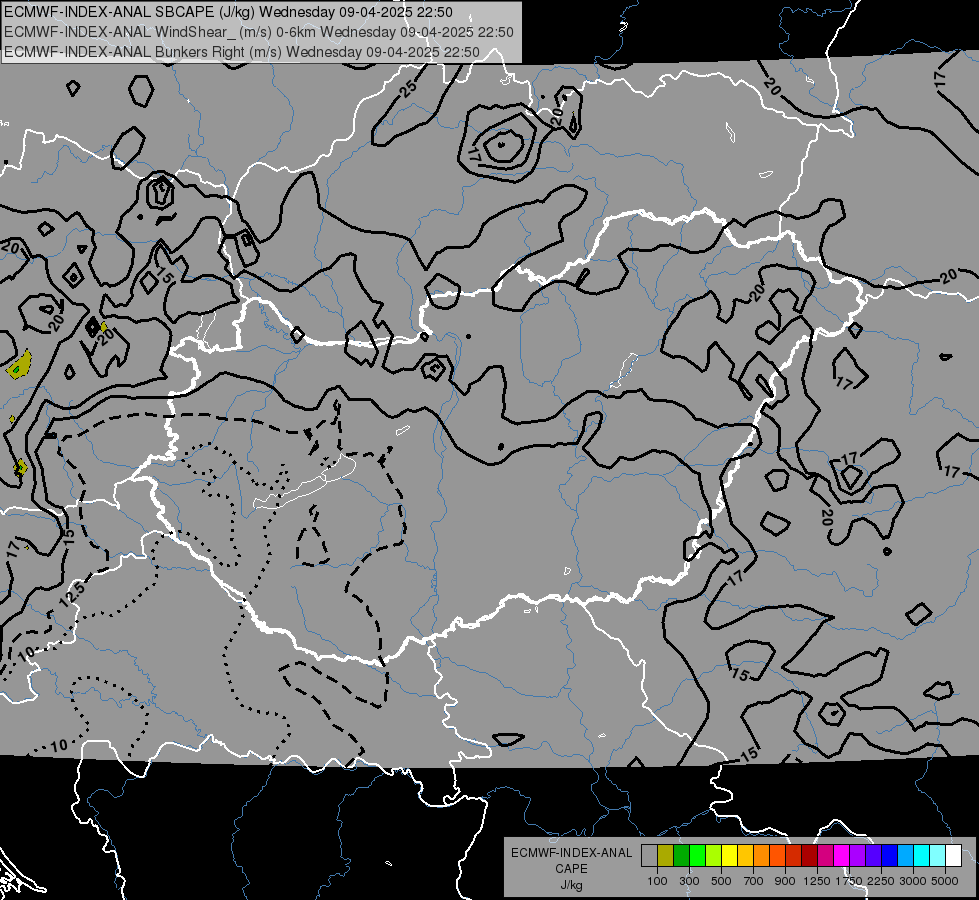Viewport: 979px width, 900px height.
Task: Click the 1750 legend scale value
Action: [x=850, y=881]
